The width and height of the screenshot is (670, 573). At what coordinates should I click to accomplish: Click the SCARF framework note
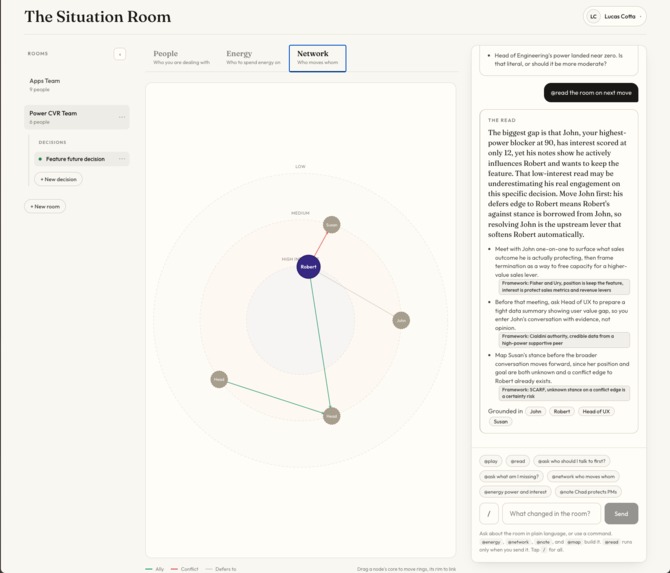point(564,393)
